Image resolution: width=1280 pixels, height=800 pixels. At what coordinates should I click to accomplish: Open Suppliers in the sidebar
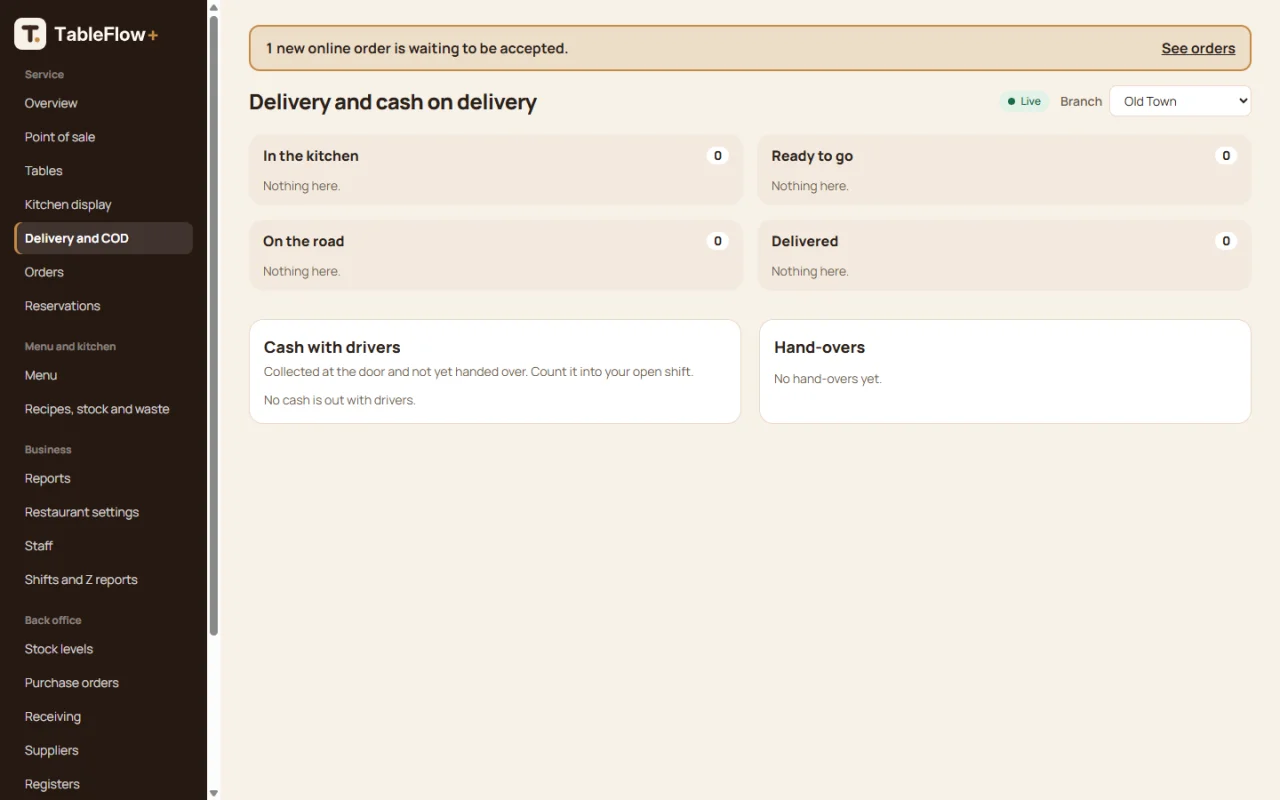(x=103, y=750)
